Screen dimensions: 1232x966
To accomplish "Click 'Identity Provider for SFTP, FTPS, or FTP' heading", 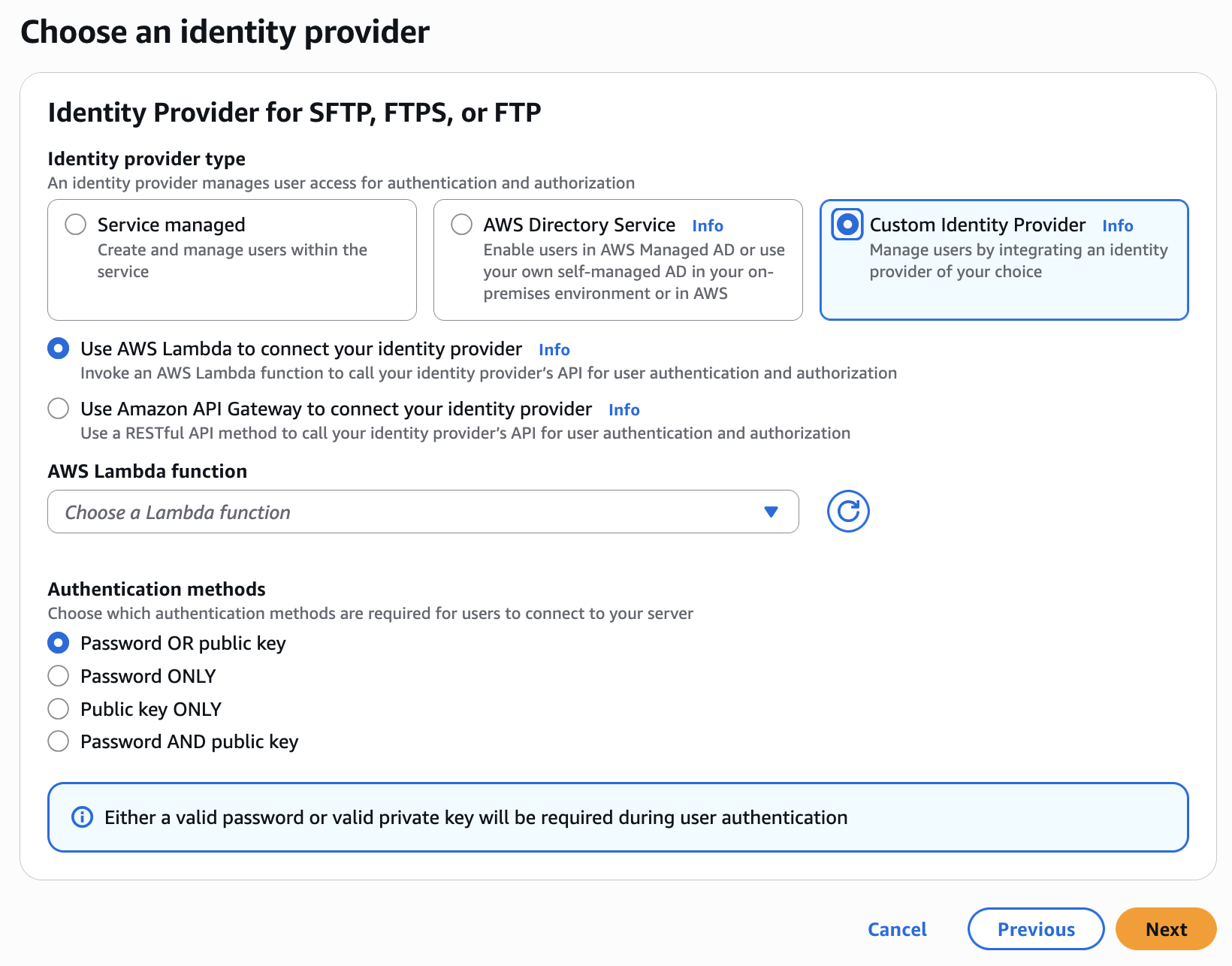I will [294, 113].
